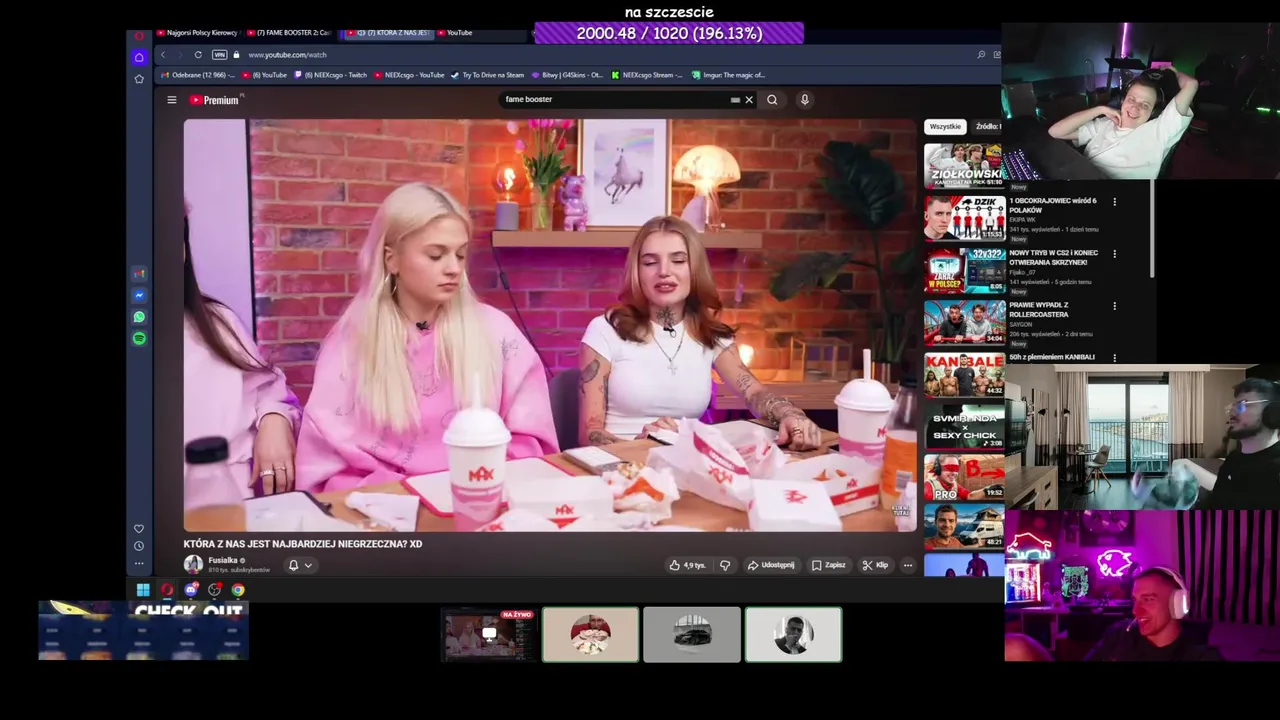Open the sidebar star bookmarks icon

click(x=139, y=79)
